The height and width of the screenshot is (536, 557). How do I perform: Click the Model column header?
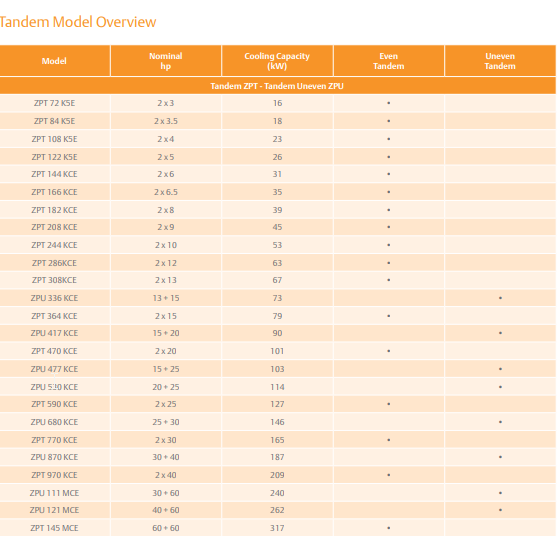[54, 61]
